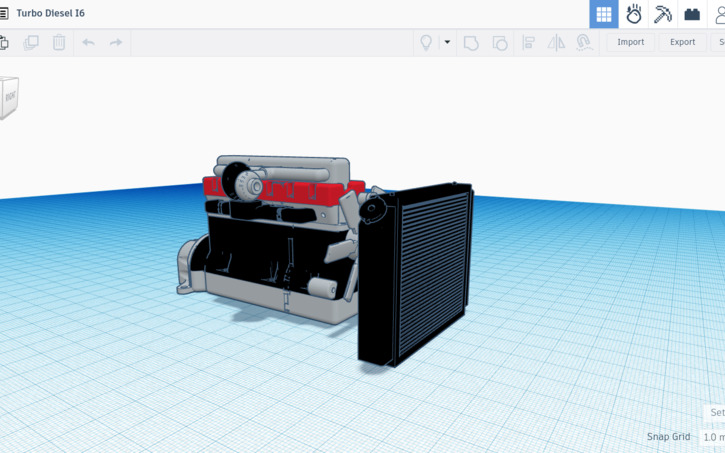Toggle show all with the lightbulb icon

tap(426, 43)
